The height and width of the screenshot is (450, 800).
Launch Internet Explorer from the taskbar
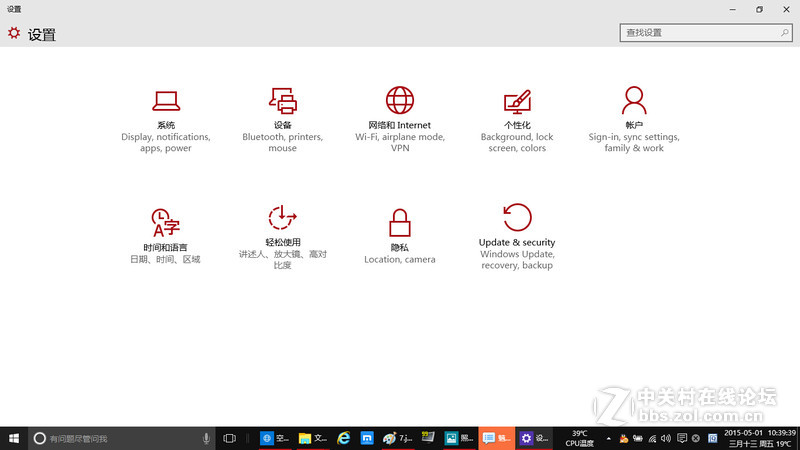coord(344,438)
